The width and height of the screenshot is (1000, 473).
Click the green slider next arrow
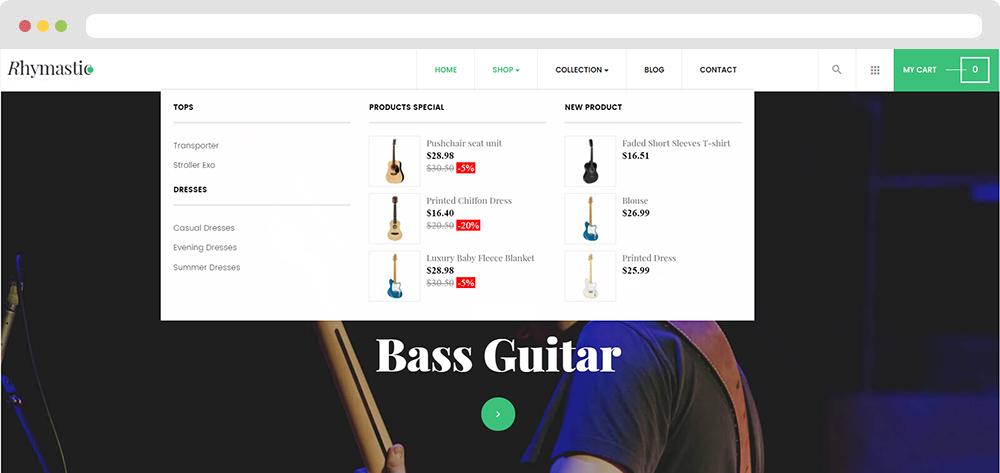(498, 414)
